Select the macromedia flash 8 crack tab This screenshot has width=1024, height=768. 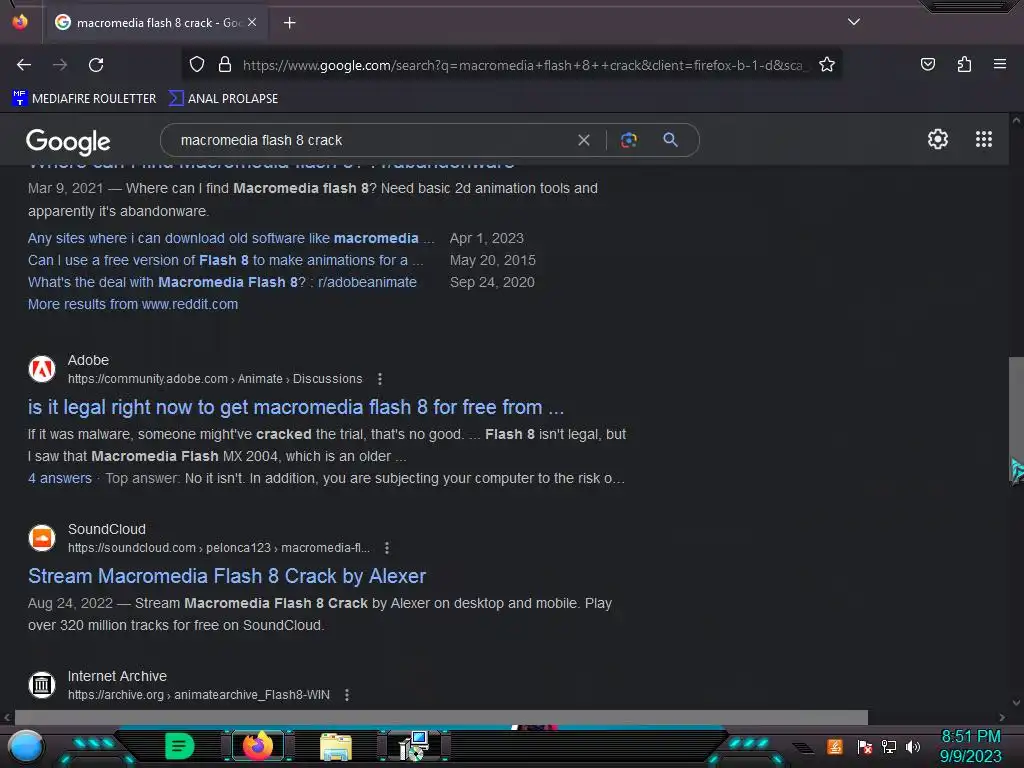click(x=155, y=23)
